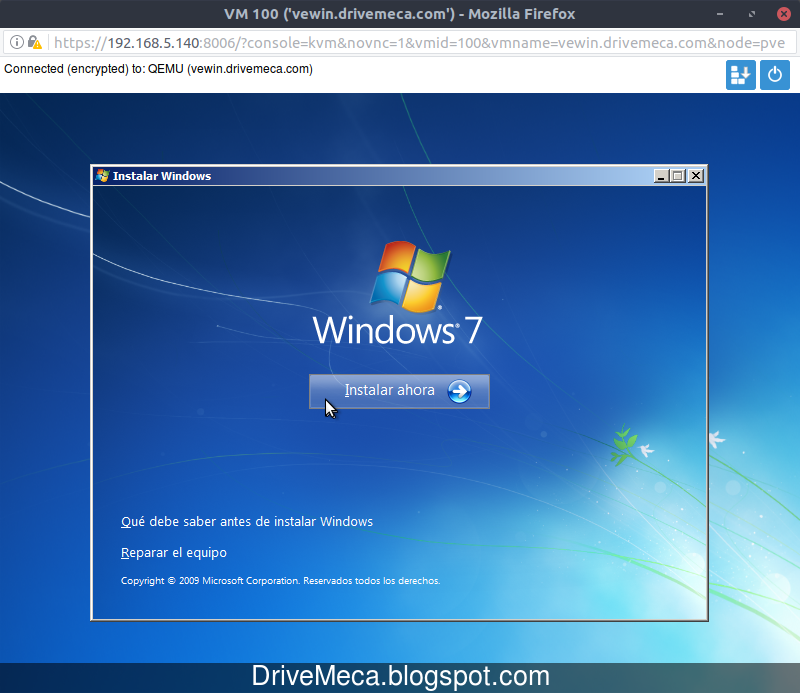The height and width of the screenshot is (693, 800).
Task: Click the Windows flag icon in the dialog title bar
Action: pos(103,176)
